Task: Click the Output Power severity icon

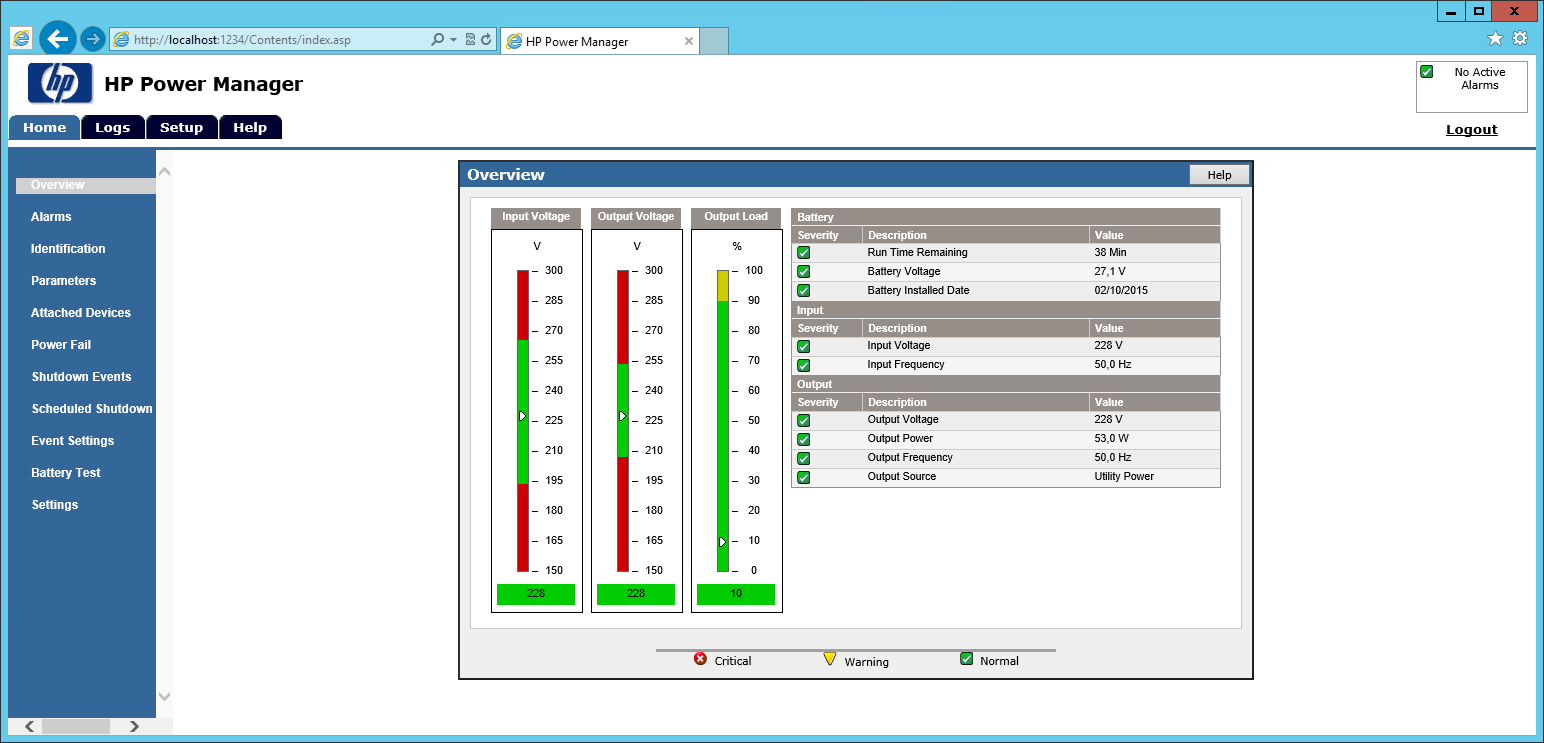Action: tap(803, 439)
